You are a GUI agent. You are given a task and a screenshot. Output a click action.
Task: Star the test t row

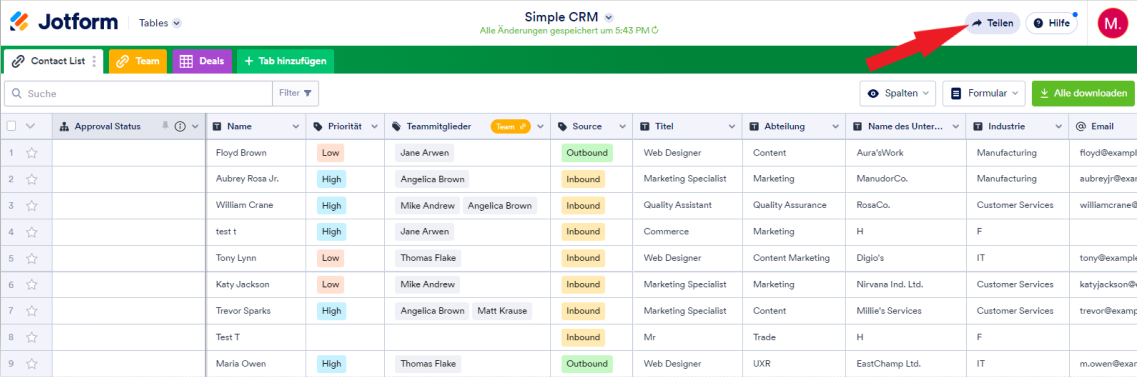pos(31,232)
